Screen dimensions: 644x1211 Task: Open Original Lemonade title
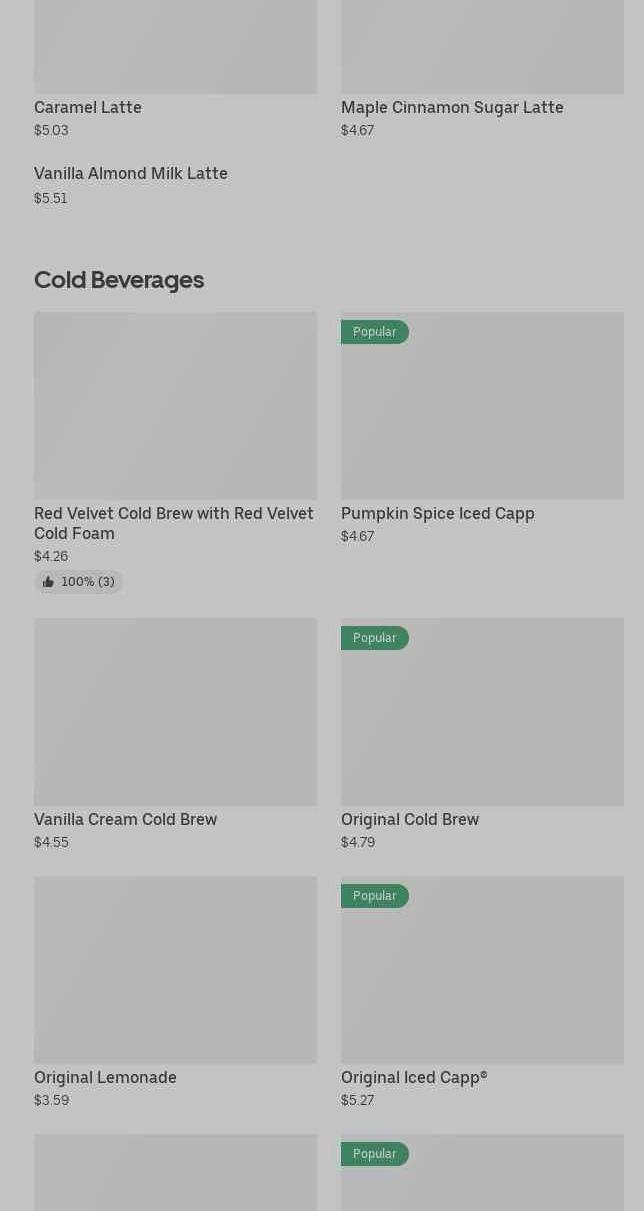pyautogui.click(x=105, y=1077)
